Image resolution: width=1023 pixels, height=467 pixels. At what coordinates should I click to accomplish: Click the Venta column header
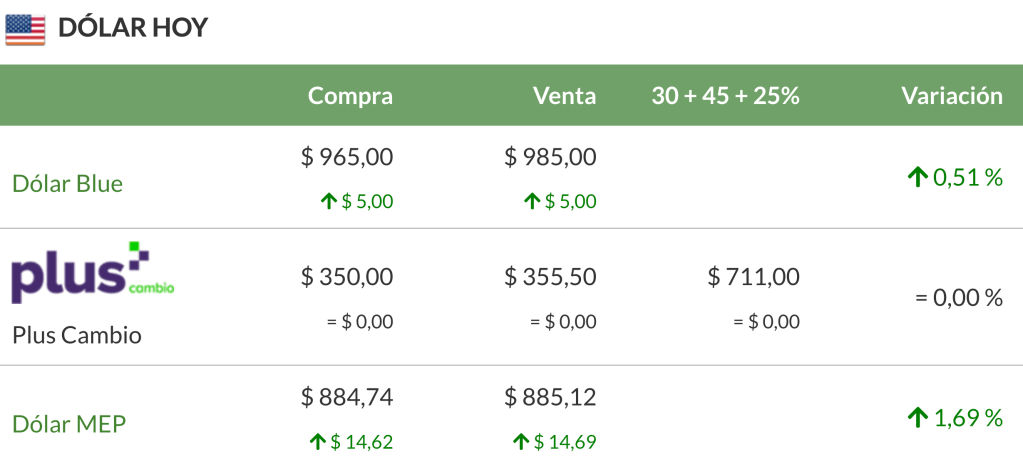pos(564,96)
